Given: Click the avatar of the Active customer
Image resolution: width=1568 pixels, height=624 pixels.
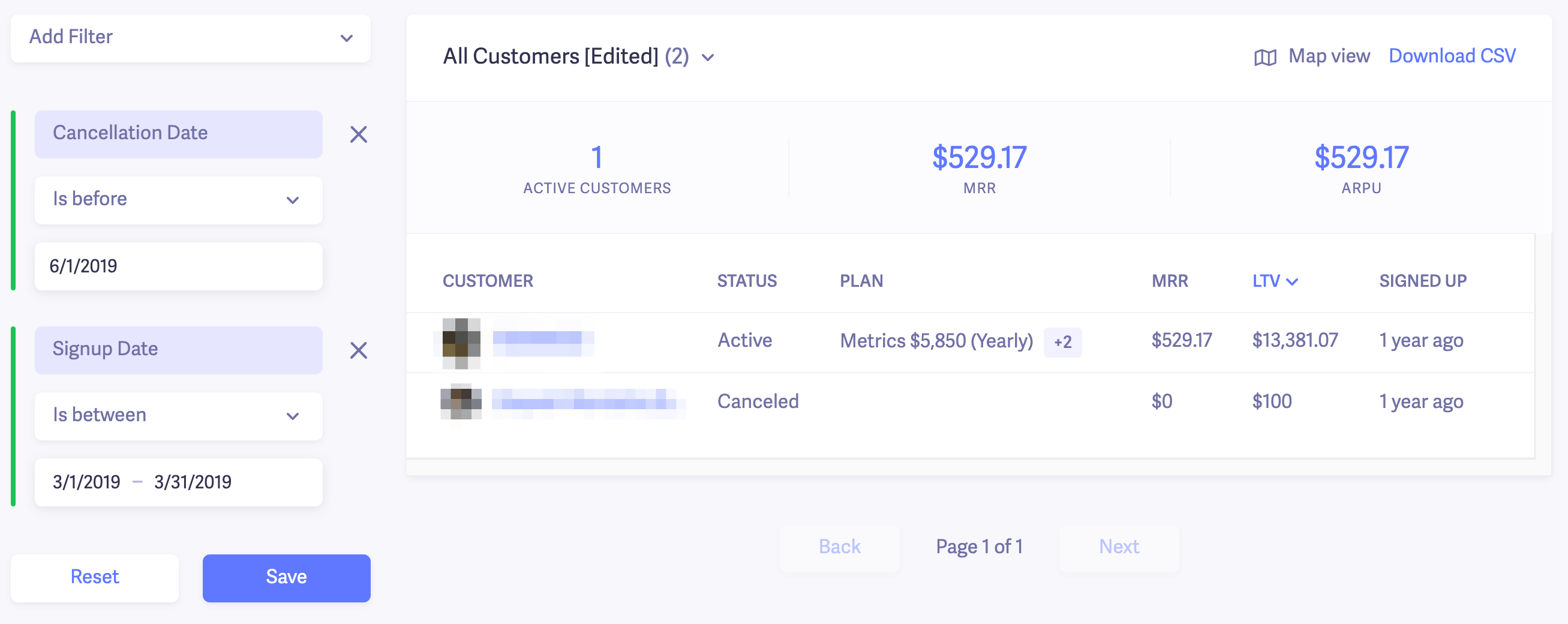Looking at the screenshot, I should point(461,342).
